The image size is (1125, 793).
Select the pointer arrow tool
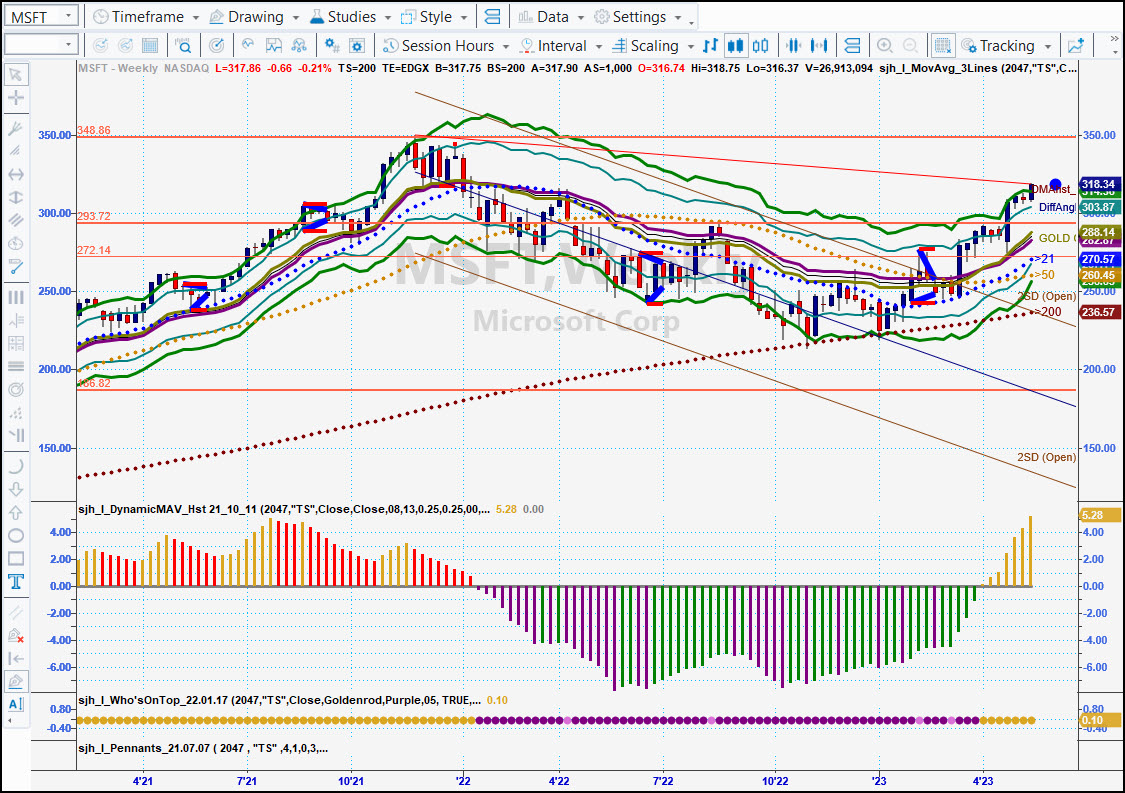(16, 75)
